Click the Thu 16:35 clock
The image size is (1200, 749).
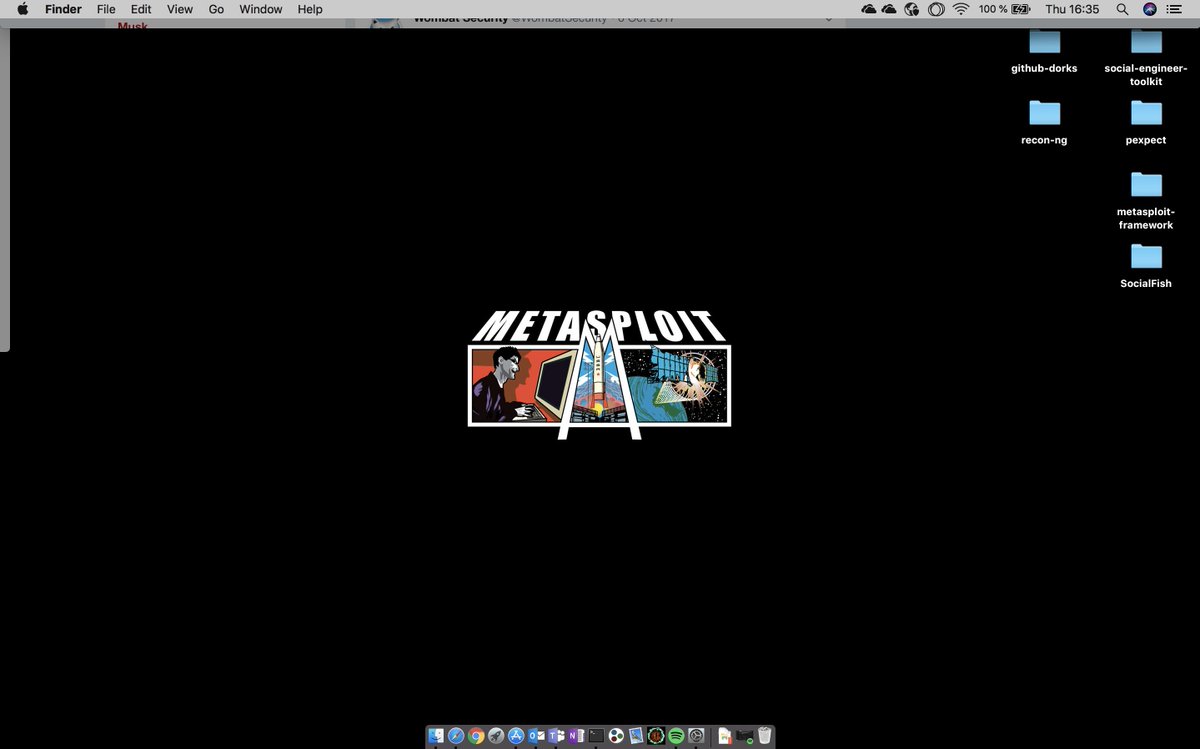coord(1072,9)
